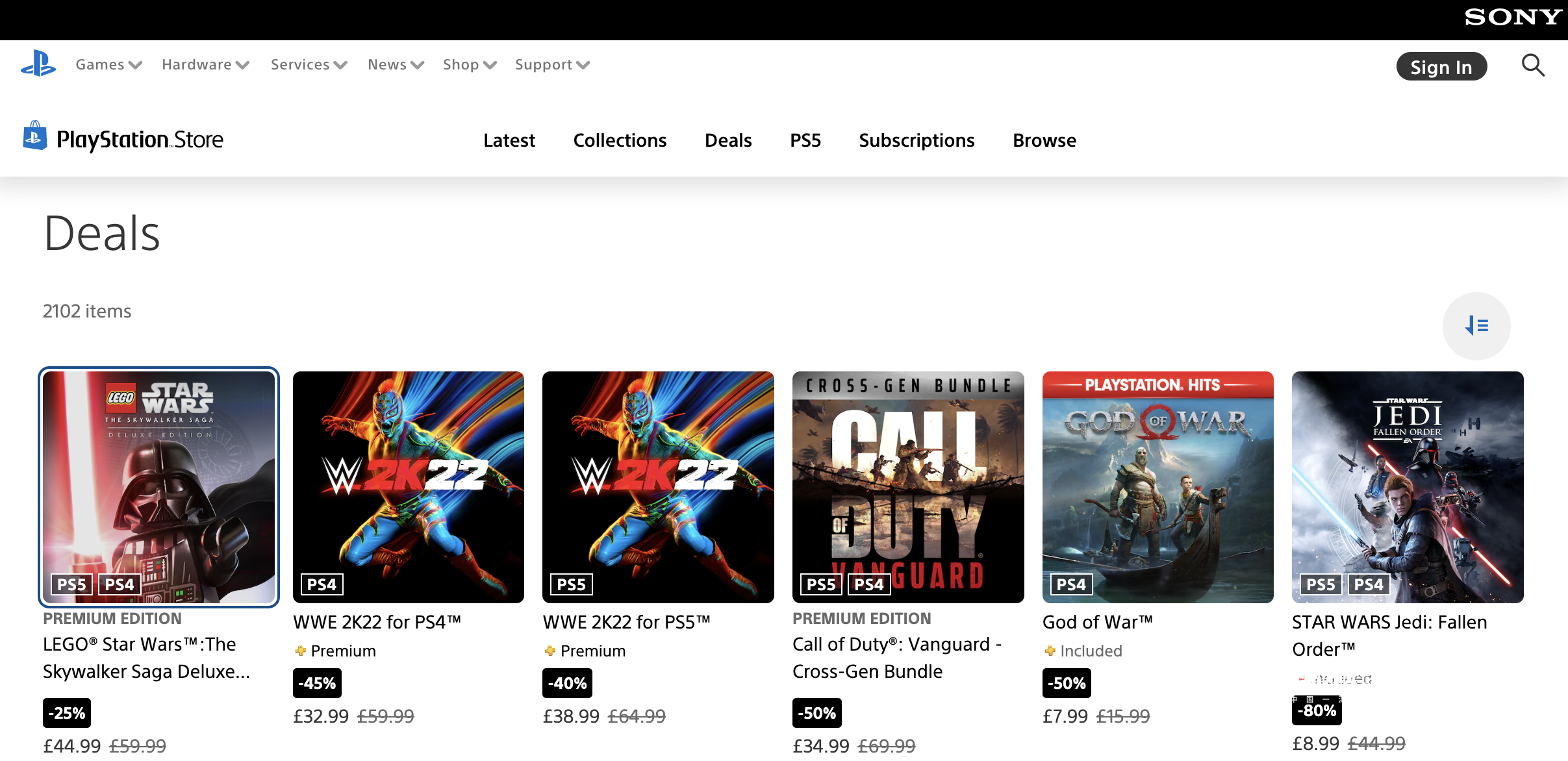Click the £7.99 price
Viewport: 1568px width, 761px height.
(1065, 716)
